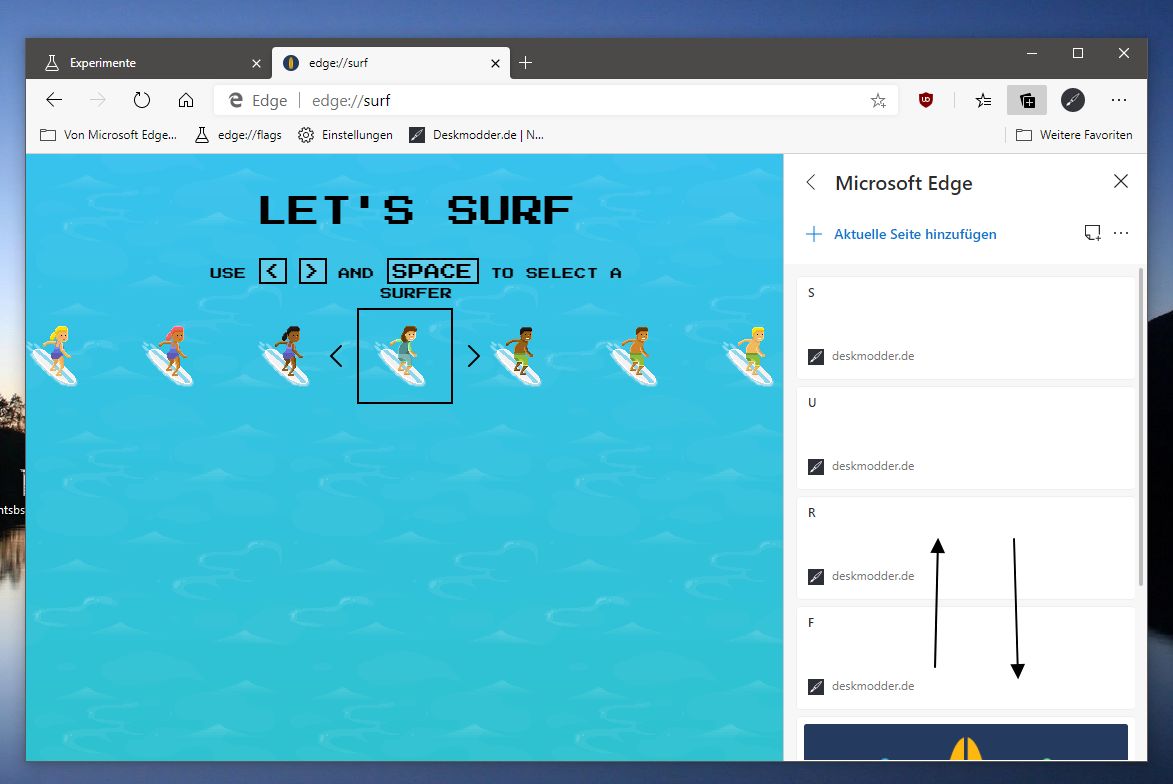Open the home page
Image resolution: width=1173 pixels, height=784 pixels.
click(186, 100)
